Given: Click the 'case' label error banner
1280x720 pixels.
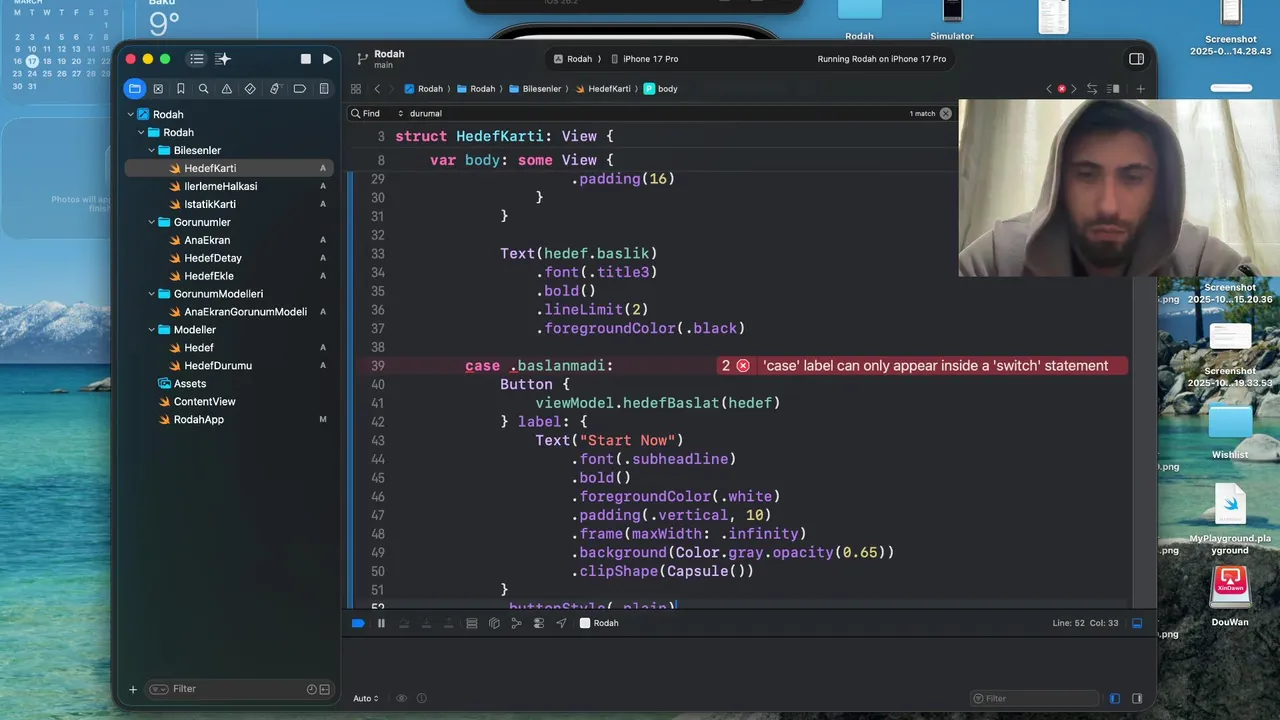Looking at the screenshot, I should pyautogui.click(x=922, y=366).
